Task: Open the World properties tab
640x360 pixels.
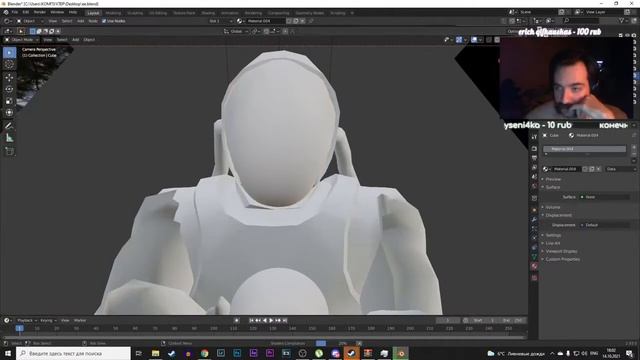Action: [x=534, y=187]
